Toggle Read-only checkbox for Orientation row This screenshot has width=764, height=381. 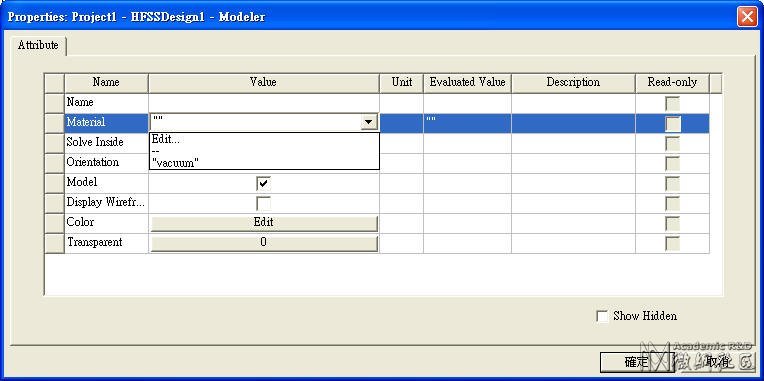point(673,163)
